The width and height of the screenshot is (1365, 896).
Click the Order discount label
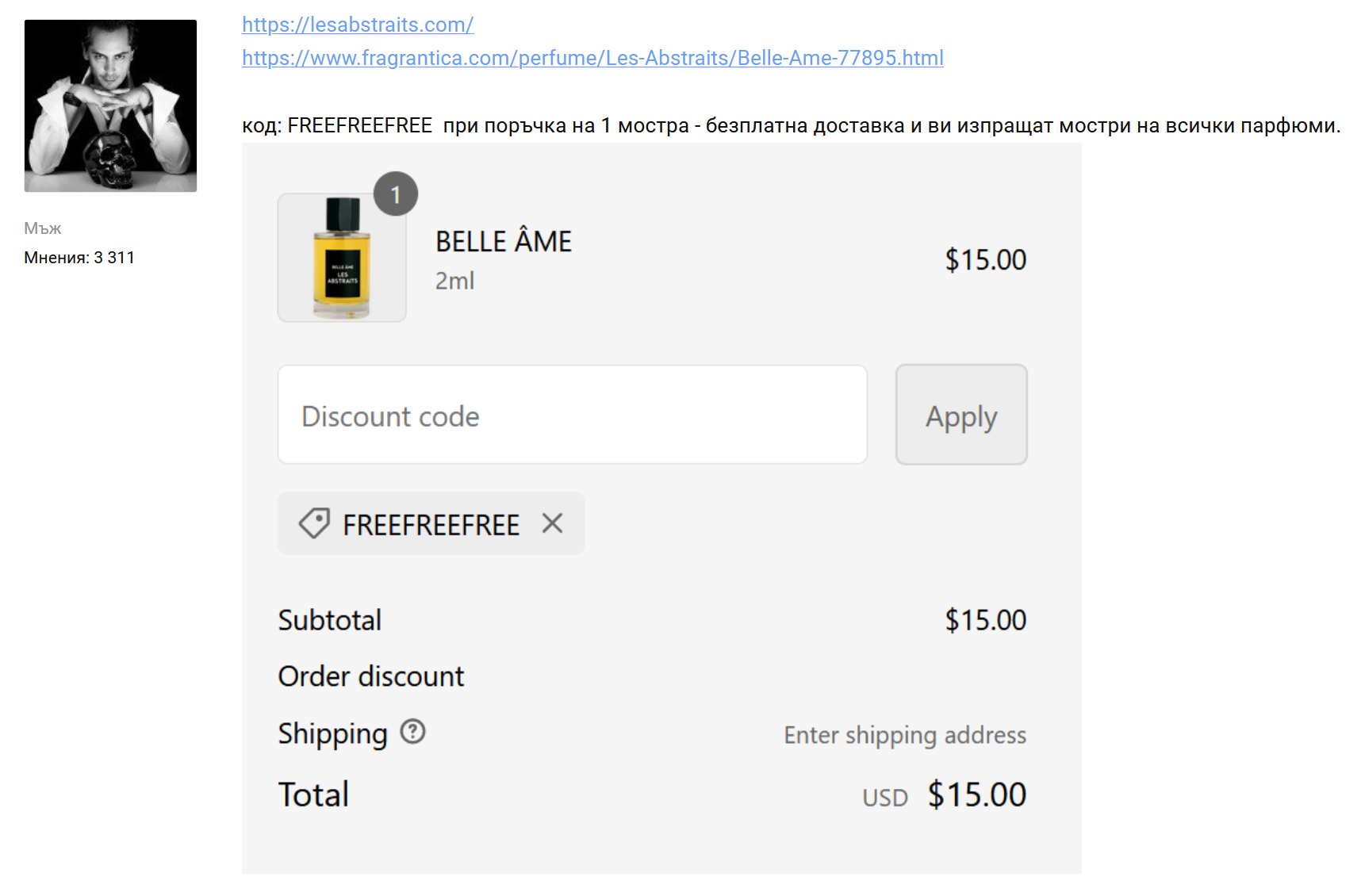[371, 676]
